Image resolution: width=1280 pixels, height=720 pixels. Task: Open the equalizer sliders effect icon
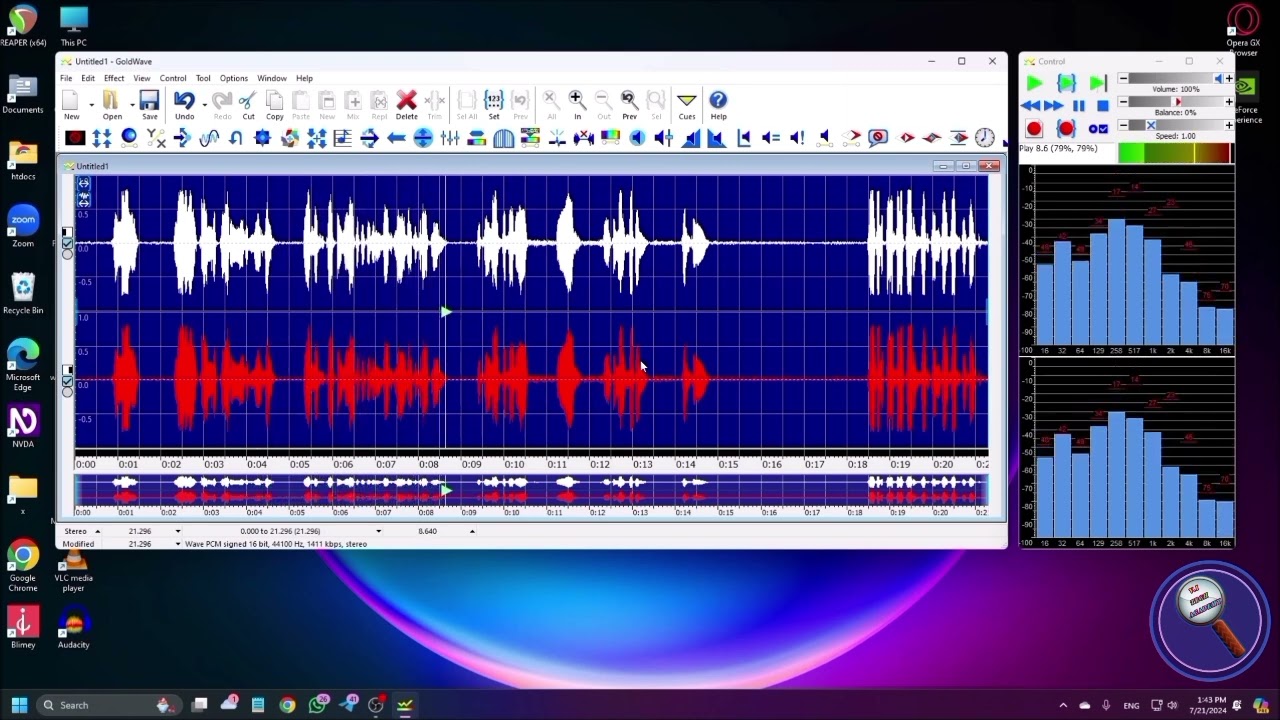(x=450, y=138)
